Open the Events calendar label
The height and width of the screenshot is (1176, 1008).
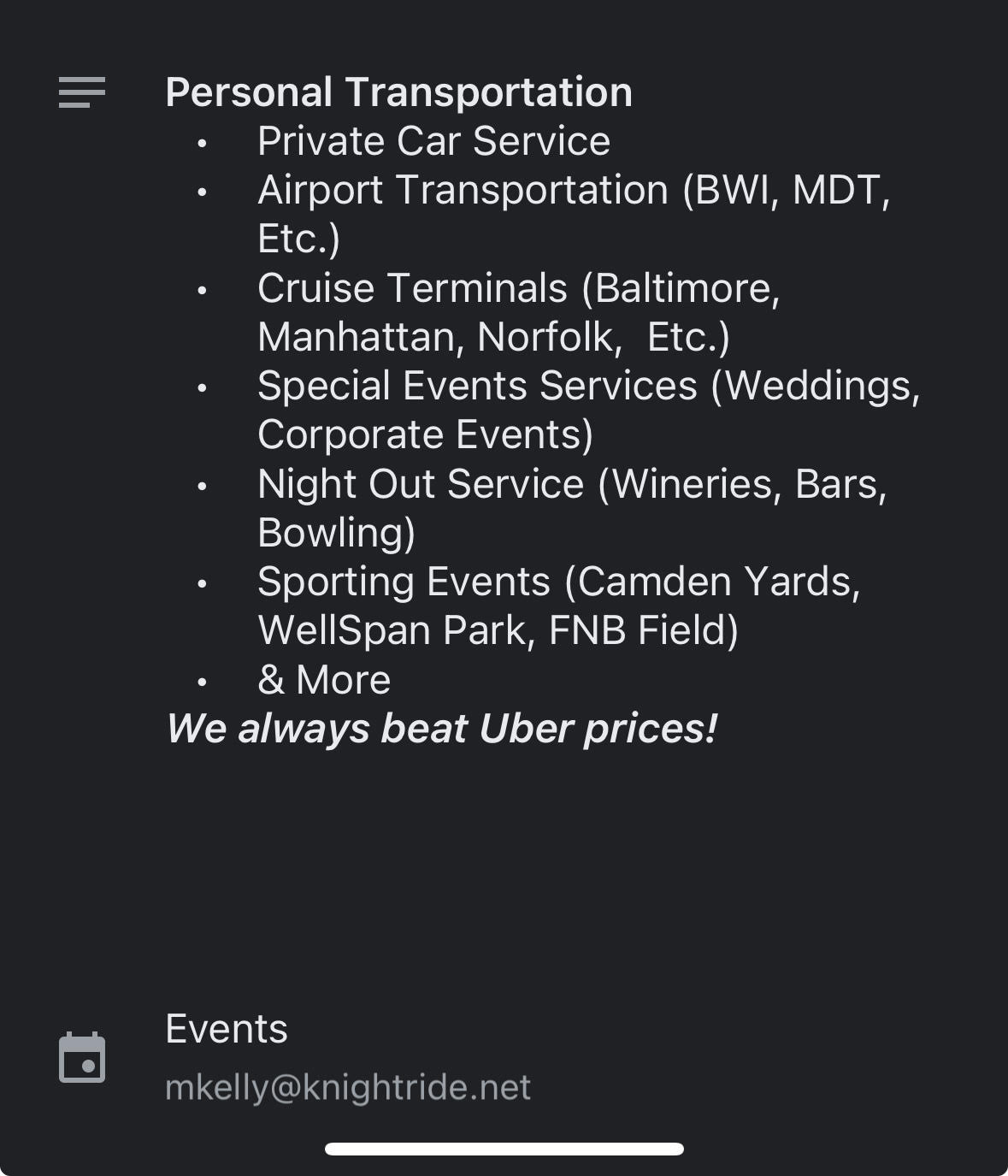tap(227, 1029)
